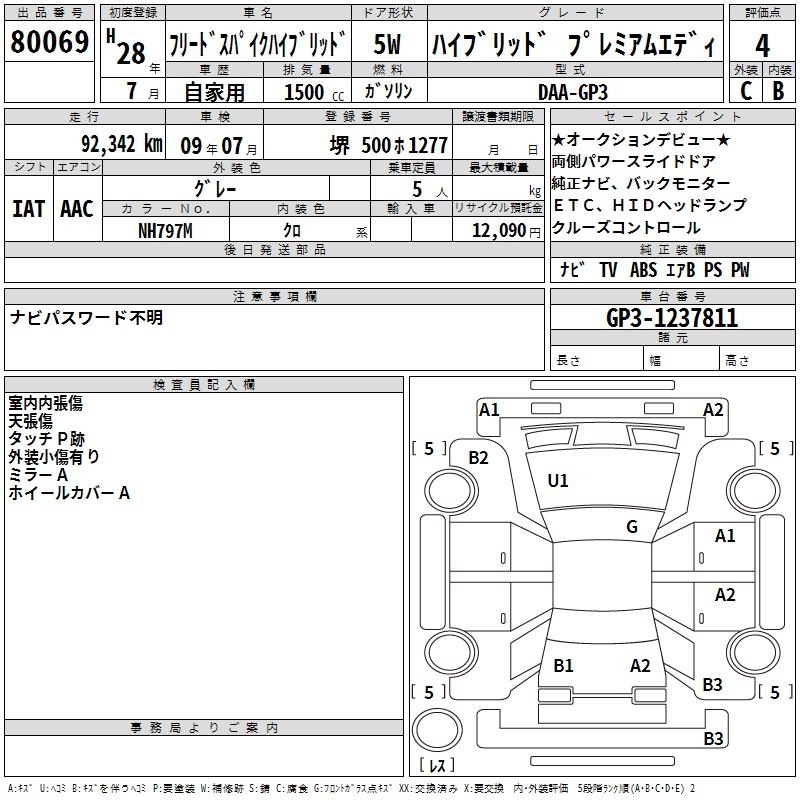Select the B2 damage mark on diagram
Screen dimensions: 800x800
pyautogui.click(x=478, y=458)
